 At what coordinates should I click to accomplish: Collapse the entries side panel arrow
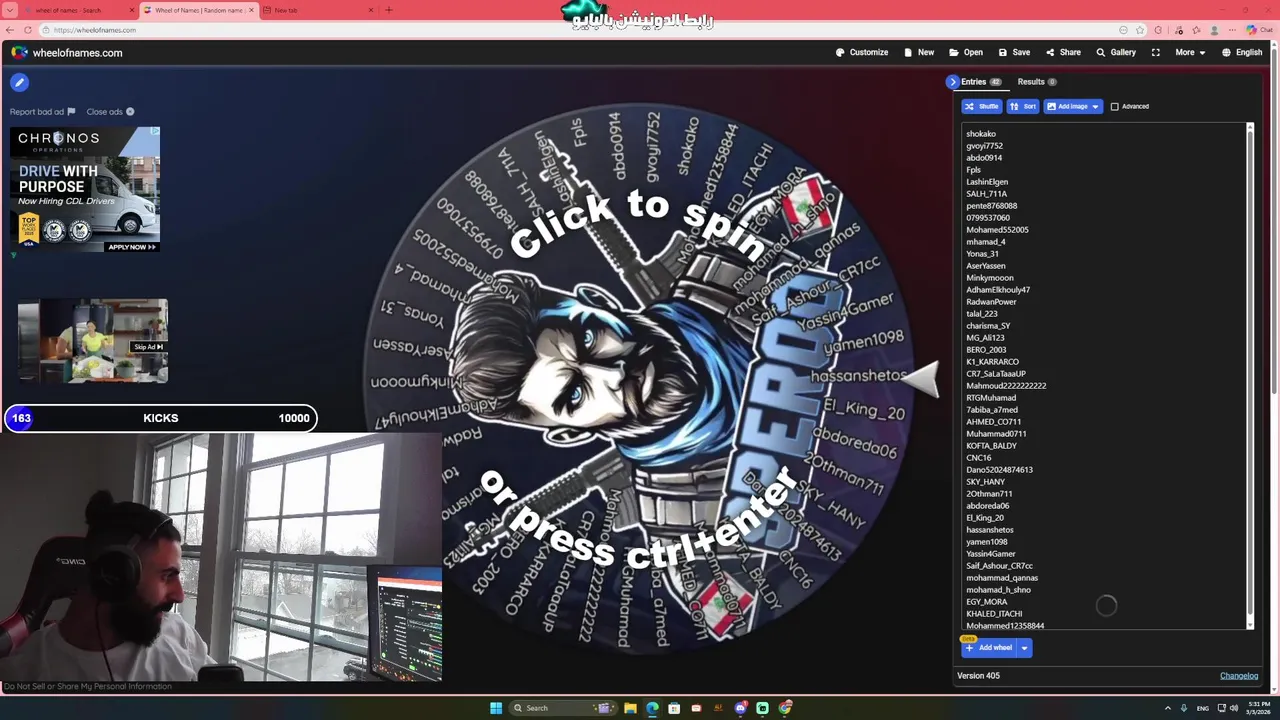click(x=952, y=82)
